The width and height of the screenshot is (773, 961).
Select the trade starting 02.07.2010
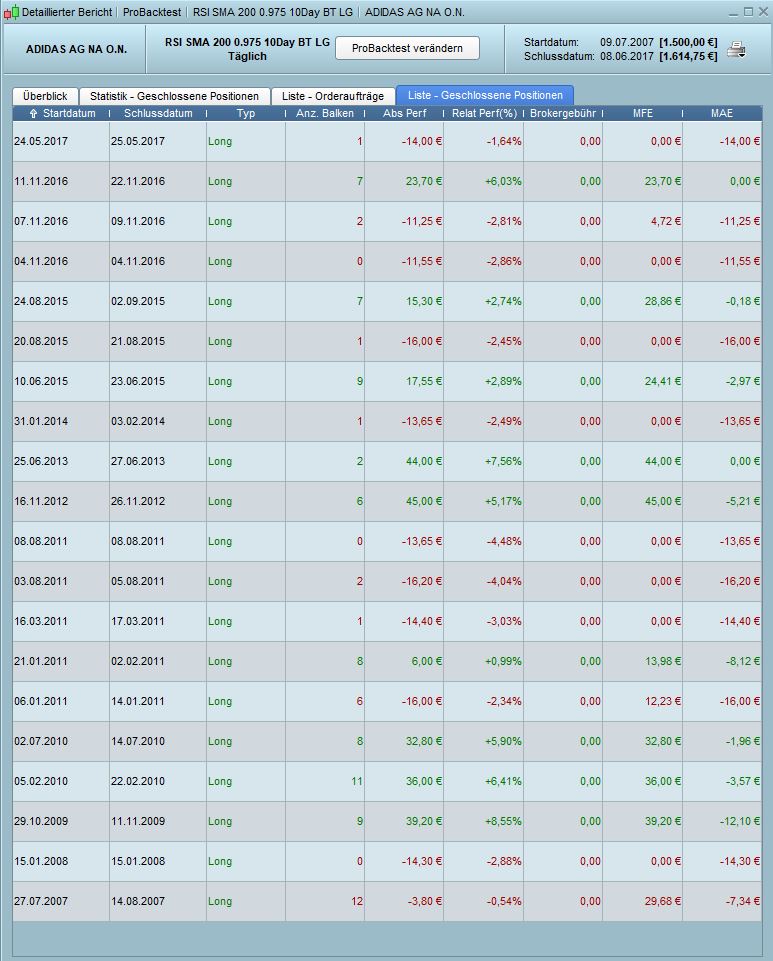pos(387,742)
